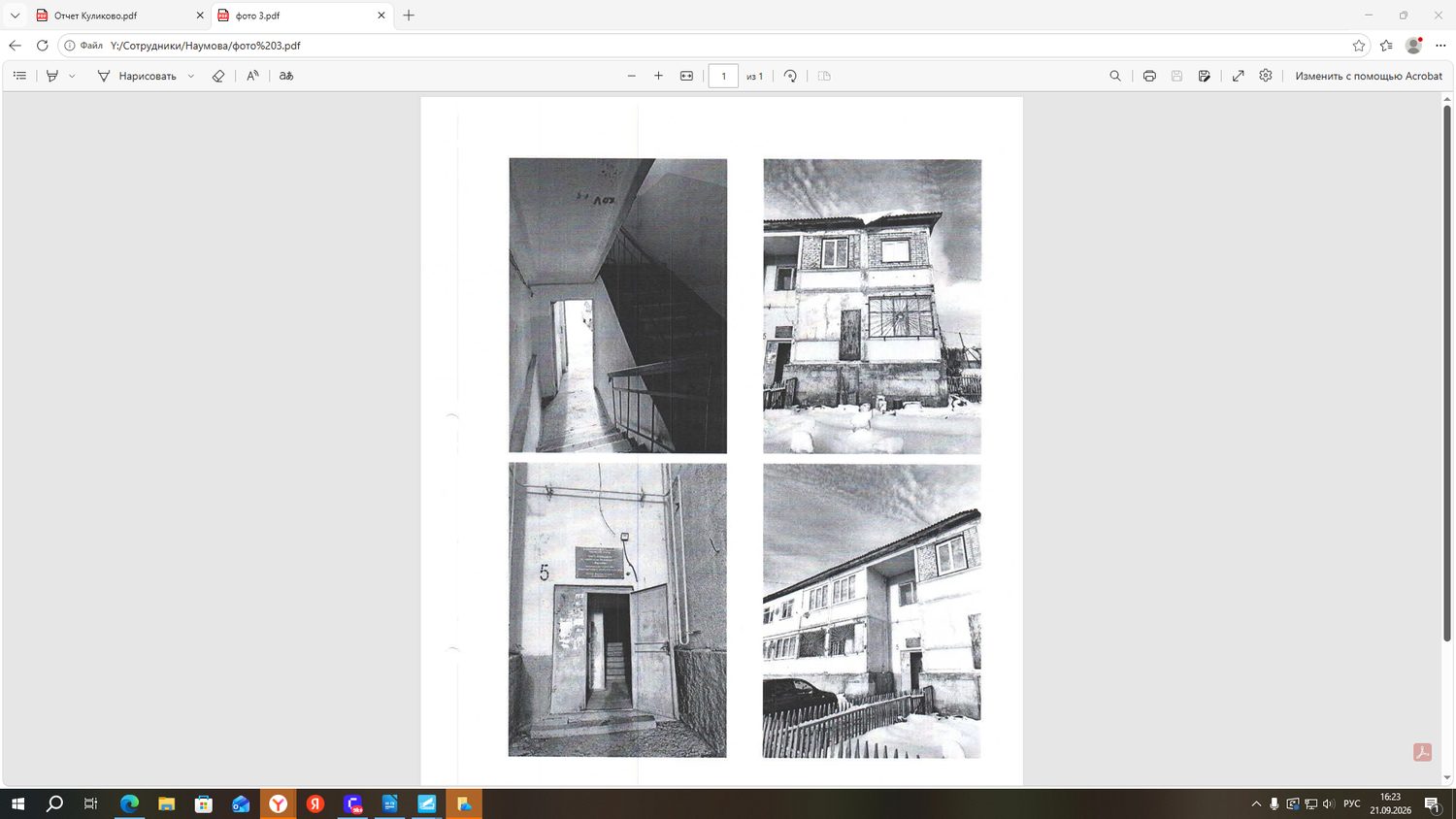Expand the highlight color dropdown arrow

pyautogui.click(x=72, y=76)
